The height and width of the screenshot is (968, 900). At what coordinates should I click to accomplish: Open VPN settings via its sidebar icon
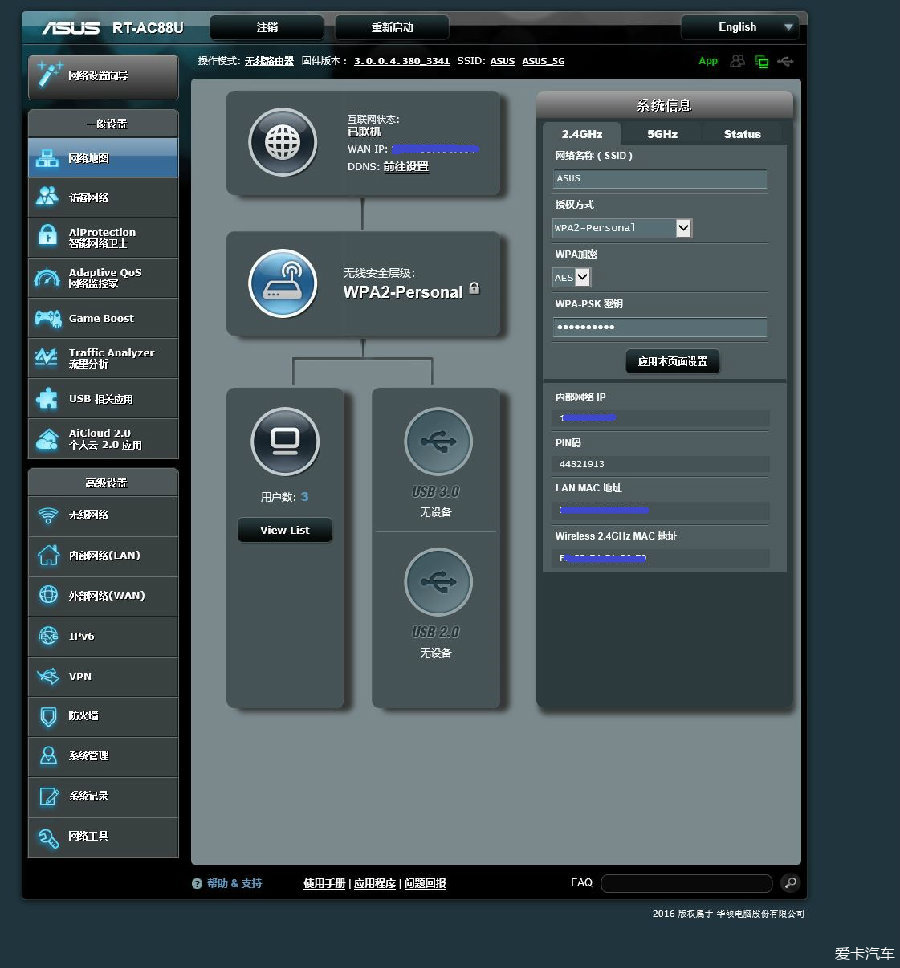pyautogui.click(x=48, y=676)
